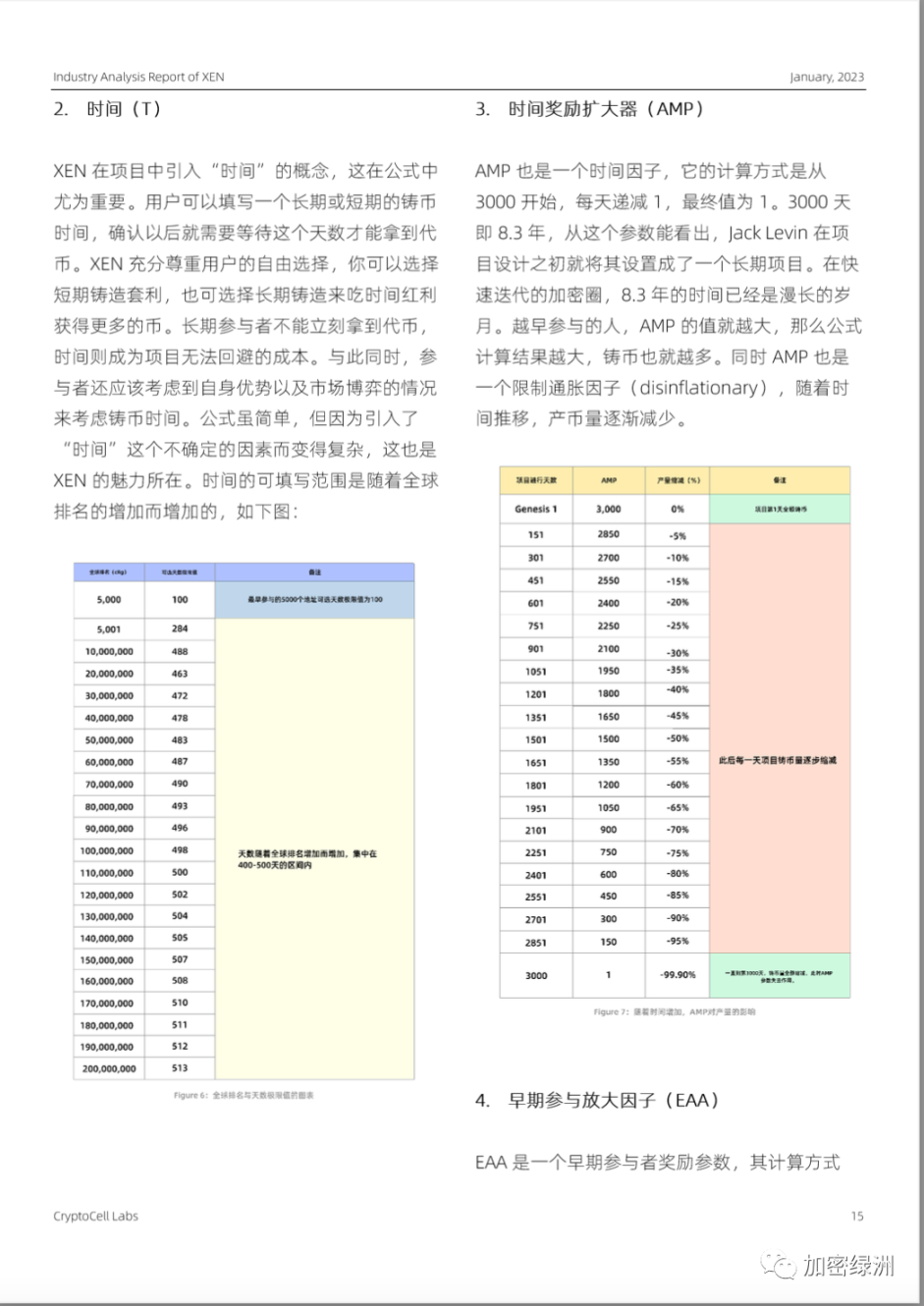Click the "-45%" reduction cell

coord(678,716)
